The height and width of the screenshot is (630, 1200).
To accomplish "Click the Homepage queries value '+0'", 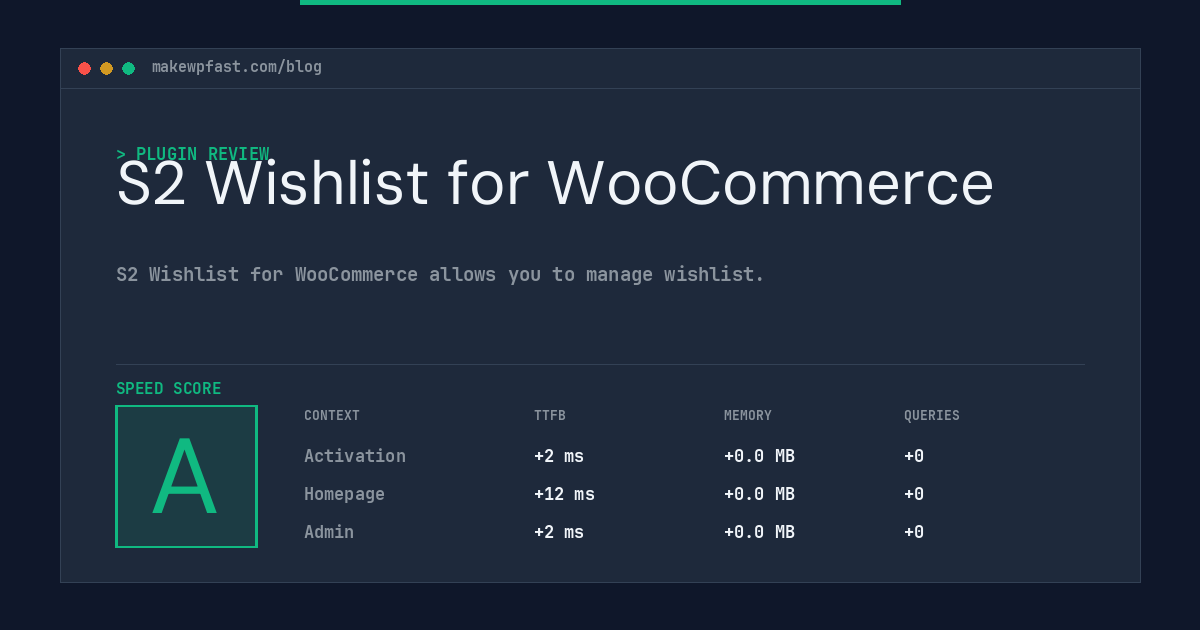I will coord(914,494).
